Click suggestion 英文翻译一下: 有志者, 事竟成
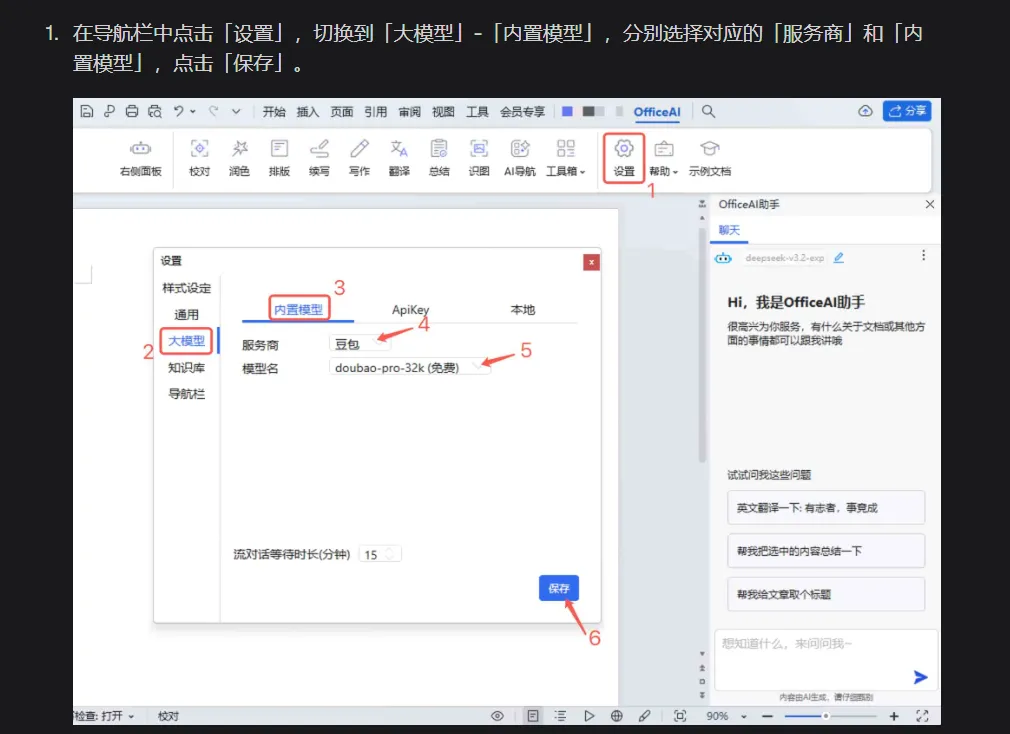1010x734 pixels. 826,508
